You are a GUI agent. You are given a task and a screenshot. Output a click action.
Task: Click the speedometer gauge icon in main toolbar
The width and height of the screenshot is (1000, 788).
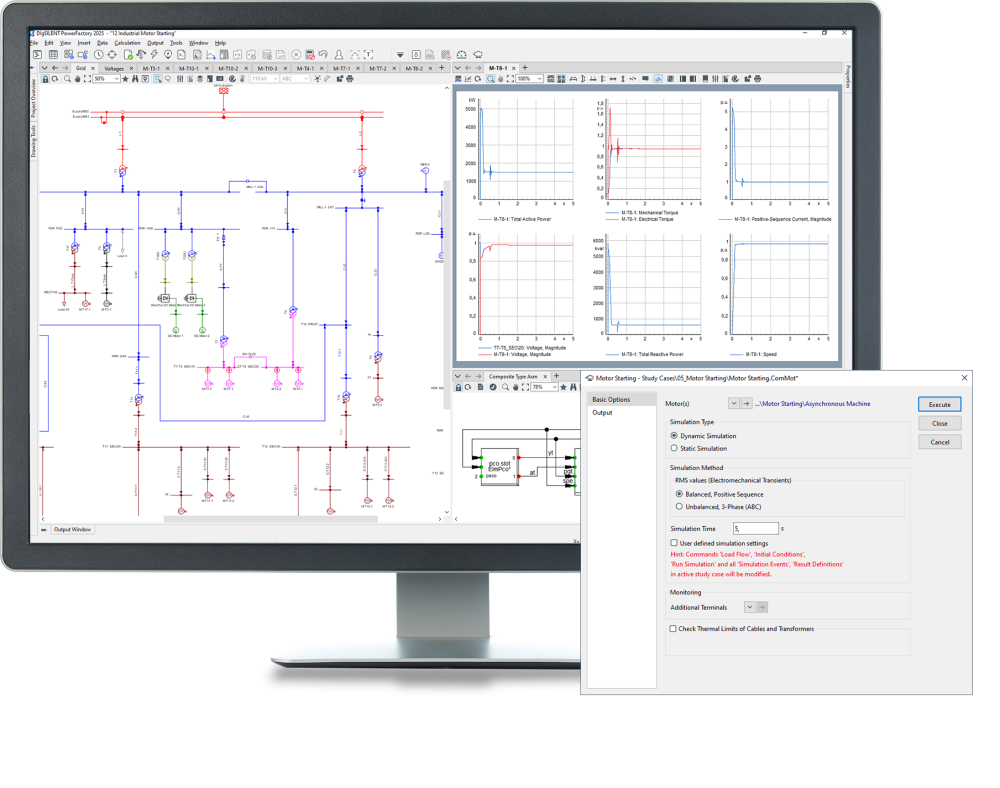[x=462, y=55]
